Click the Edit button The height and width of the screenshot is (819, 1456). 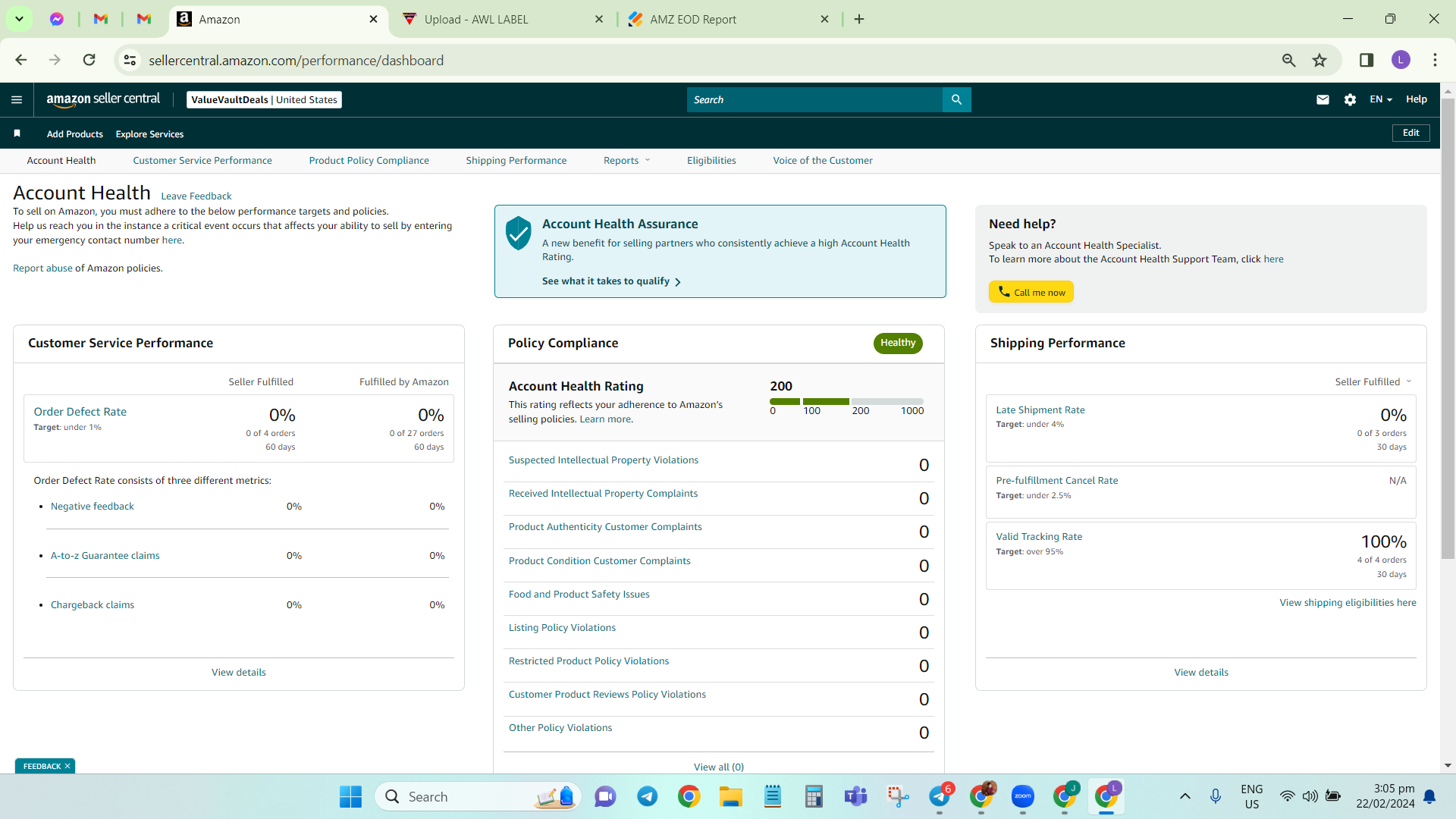click(x=1410, y=133)
